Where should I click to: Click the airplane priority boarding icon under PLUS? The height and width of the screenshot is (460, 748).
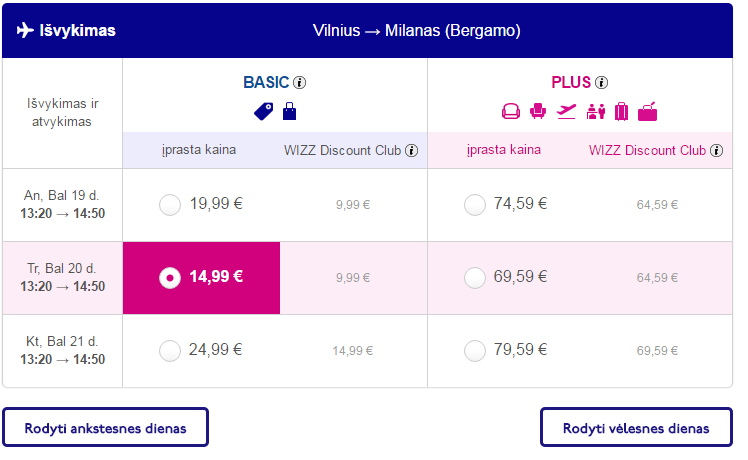(567, 111)
